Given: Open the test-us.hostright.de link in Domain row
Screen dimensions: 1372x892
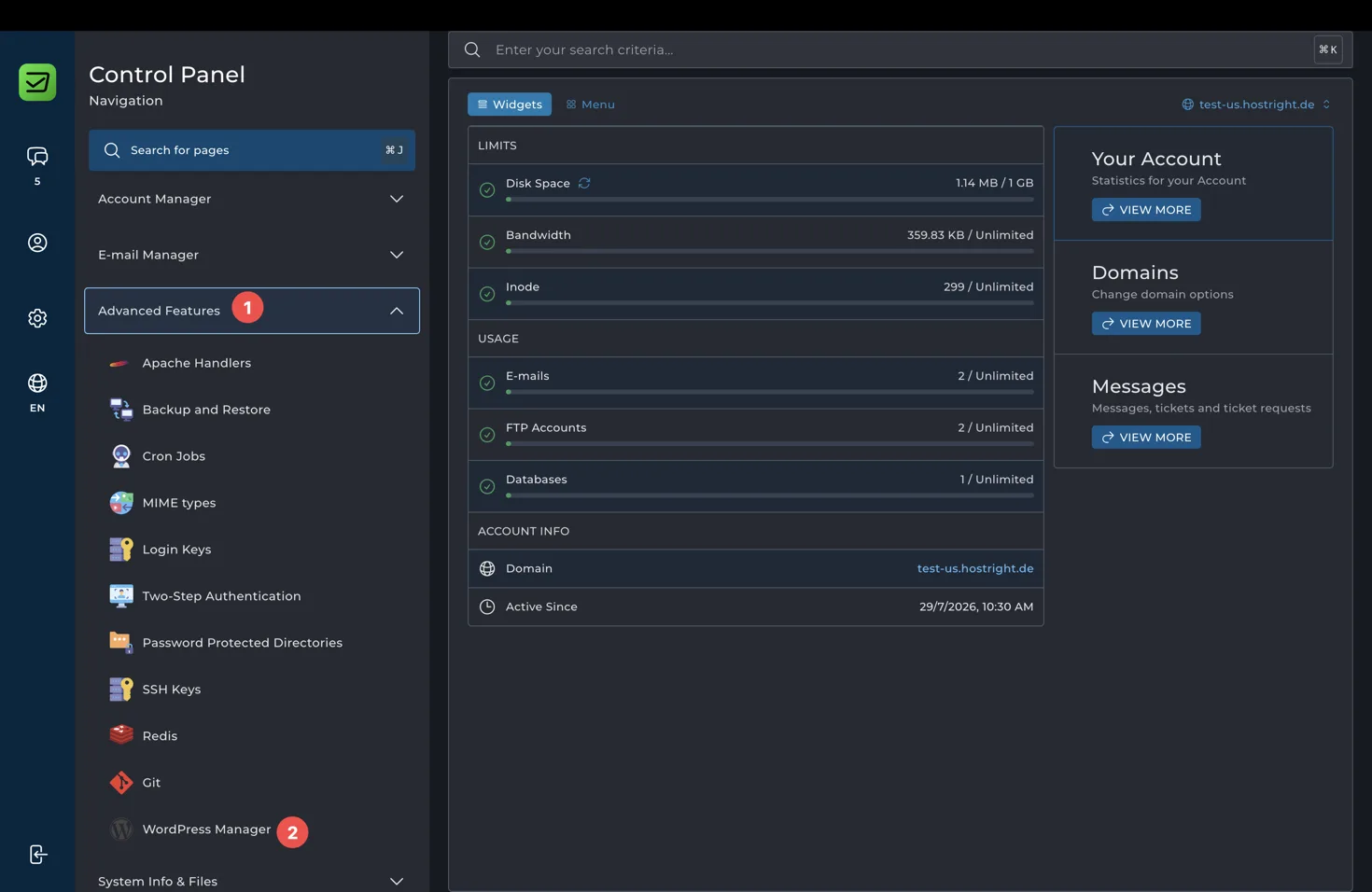Looking at the screenshot, I should pos(975,568).
